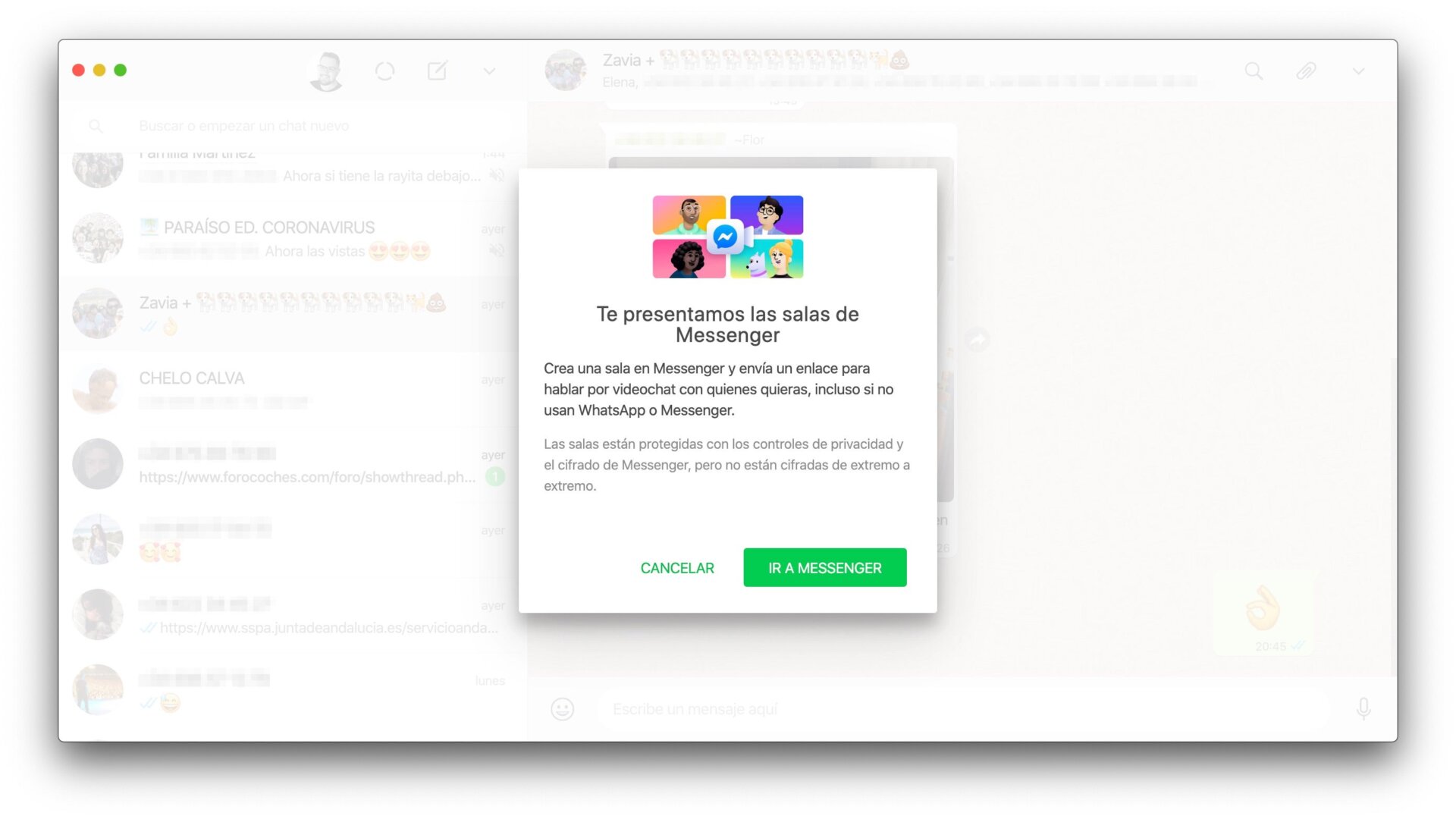Open the attach paperclip icon
1456x819 pixels.
1306,71
